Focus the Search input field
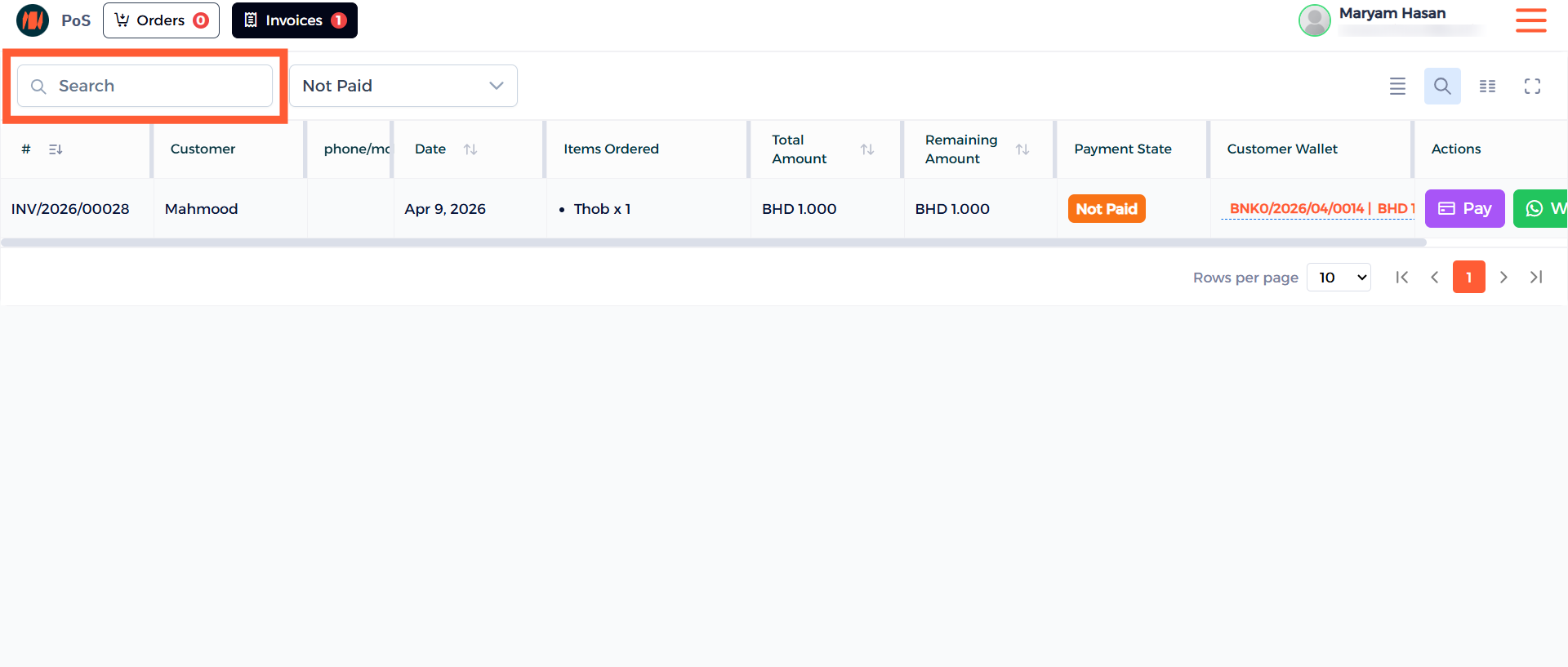 [155, 86]
